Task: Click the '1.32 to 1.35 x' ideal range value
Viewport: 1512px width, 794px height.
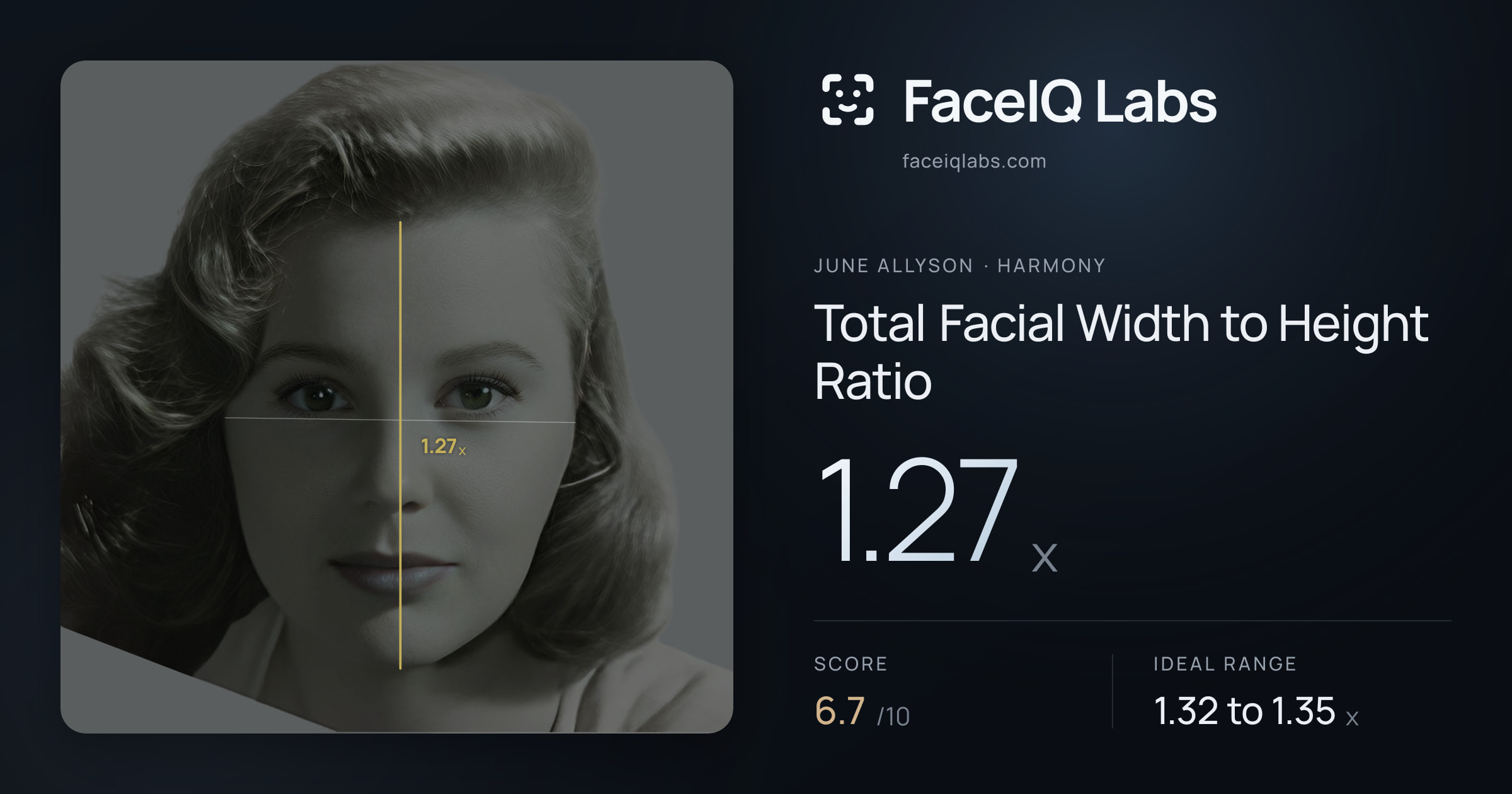Action: (1256, 711)
